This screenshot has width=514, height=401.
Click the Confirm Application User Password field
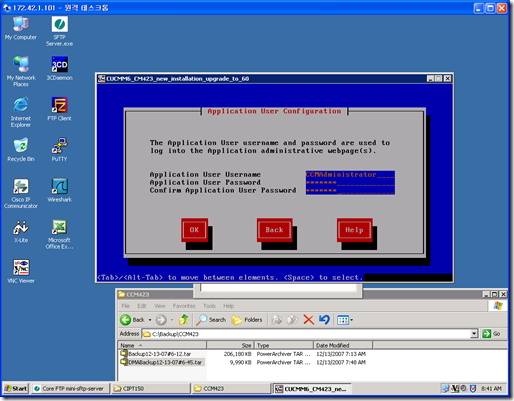[x=350, y=191]
